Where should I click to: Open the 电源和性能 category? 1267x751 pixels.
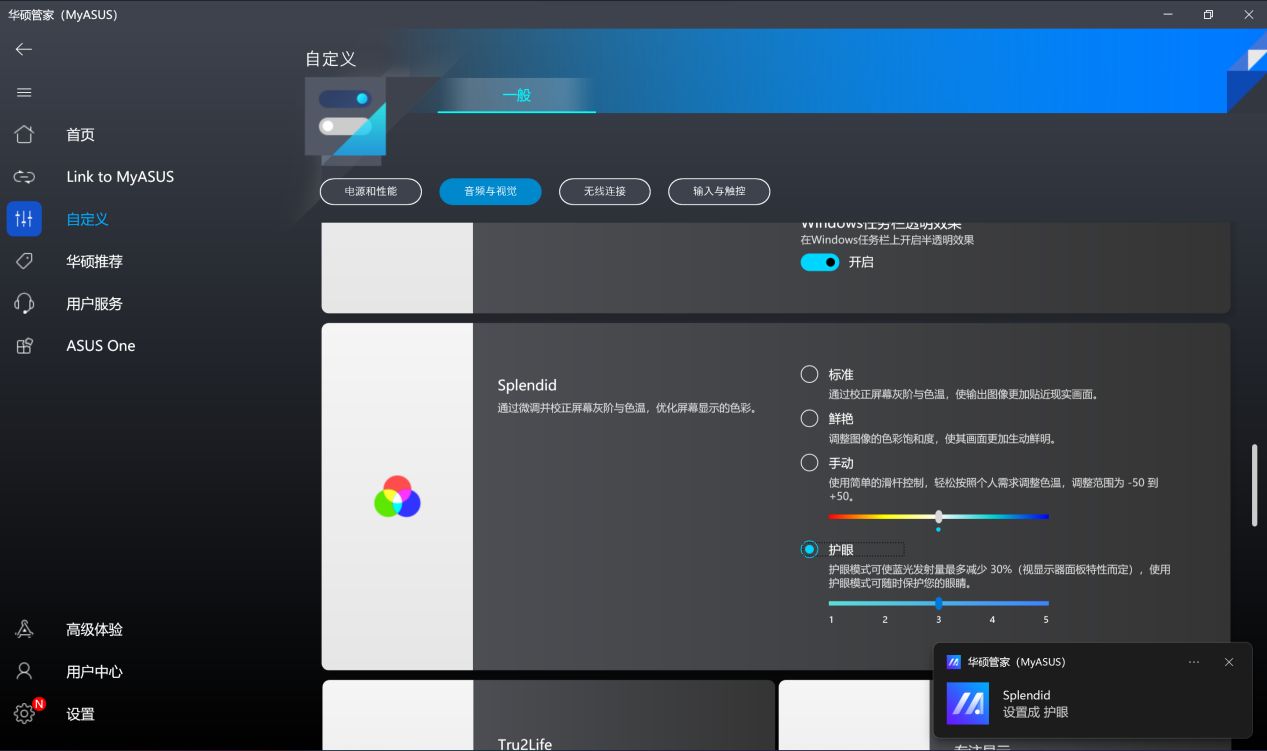pos(371,191)
